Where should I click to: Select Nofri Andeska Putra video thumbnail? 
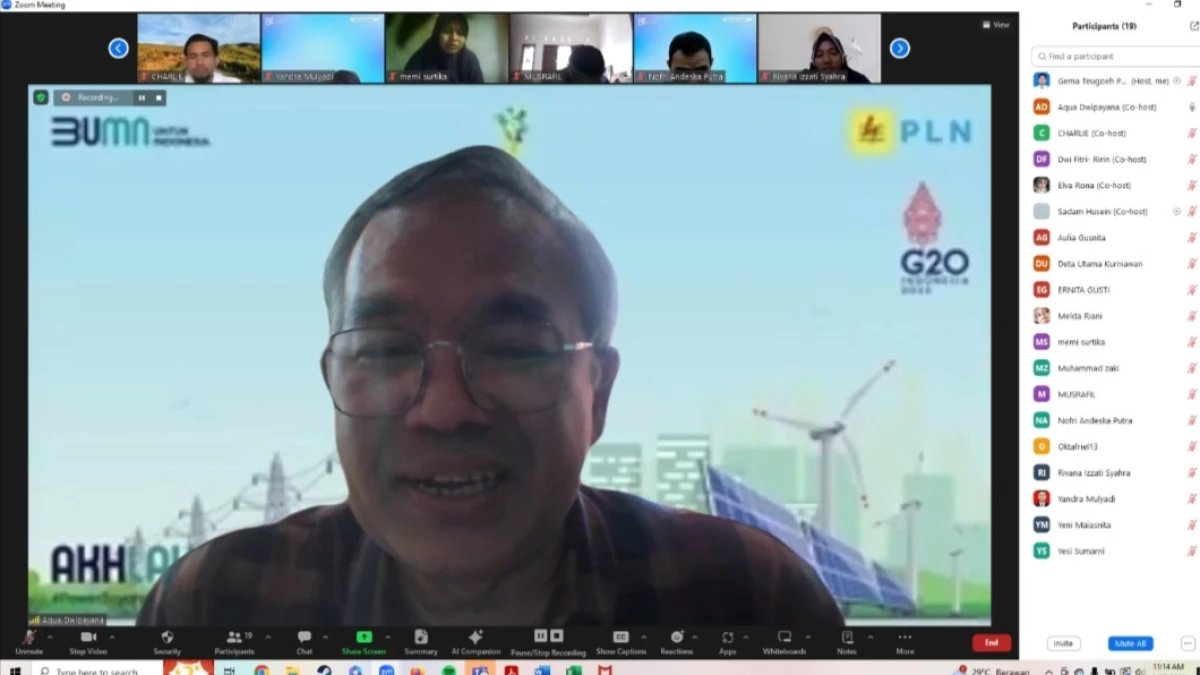point(695,48)
